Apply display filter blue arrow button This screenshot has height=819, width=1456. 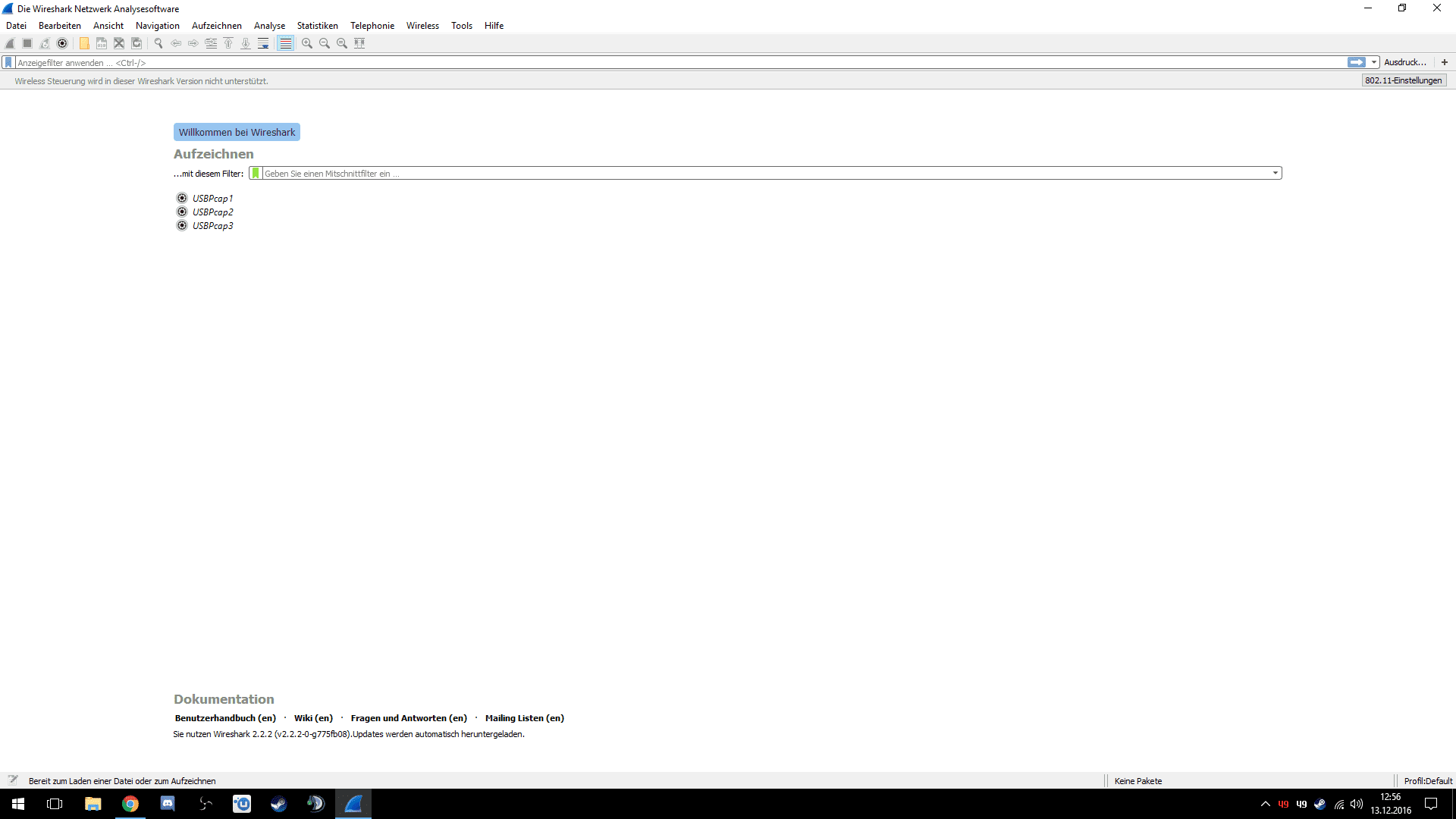[x=1357, y=62]
